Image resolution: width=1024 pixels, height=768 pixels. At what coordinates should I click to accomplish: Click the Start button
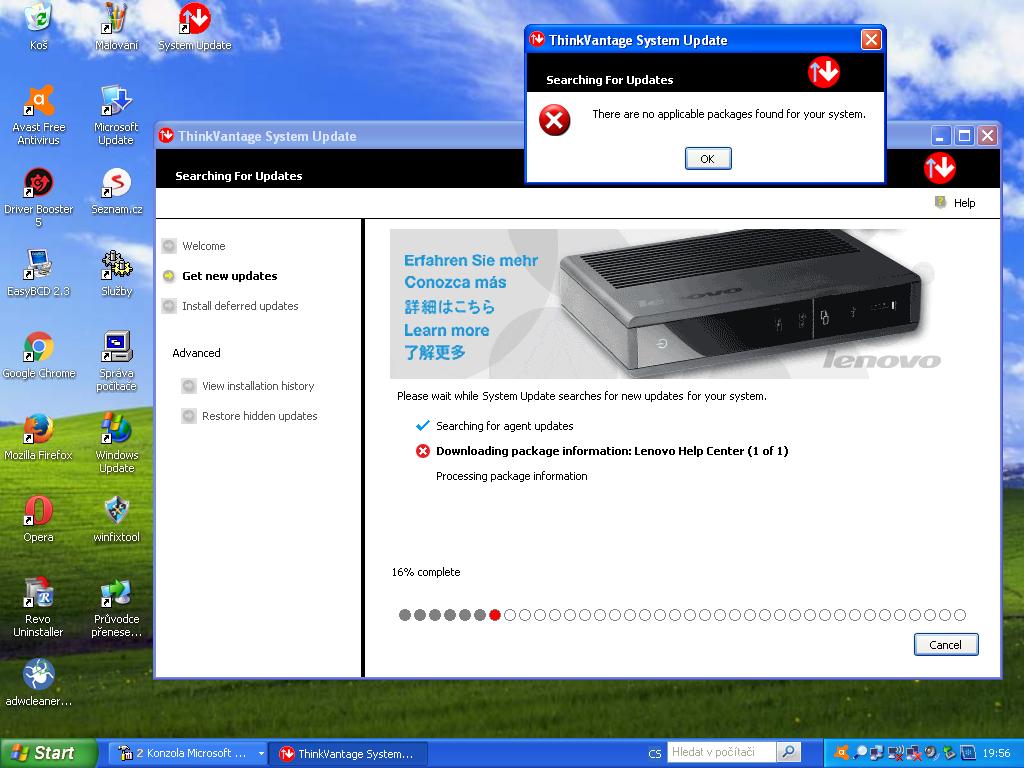coord(48,753)
